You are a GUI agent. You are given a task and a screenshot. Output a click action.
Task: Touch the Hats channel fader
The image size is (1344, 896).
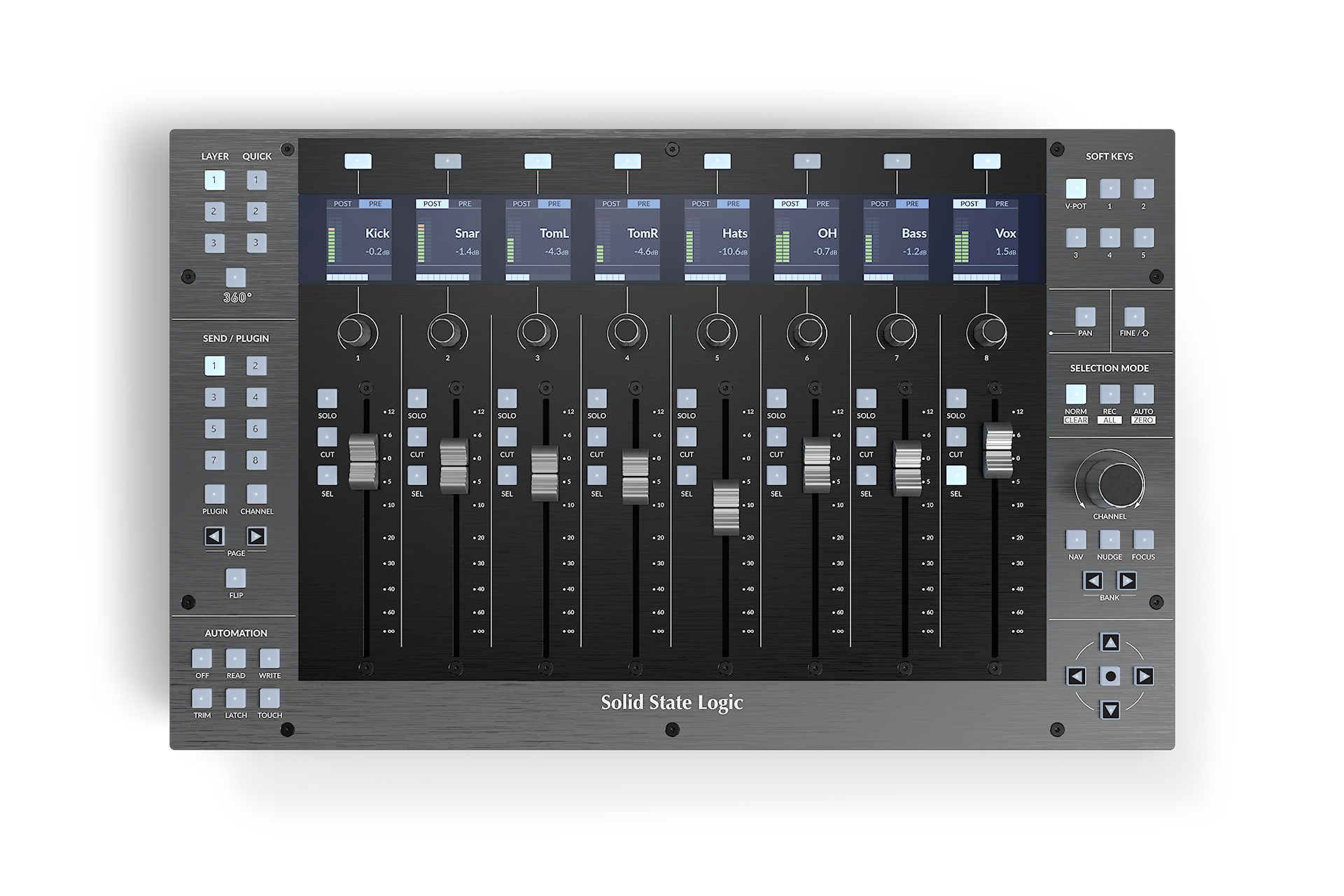coord(726,507)
